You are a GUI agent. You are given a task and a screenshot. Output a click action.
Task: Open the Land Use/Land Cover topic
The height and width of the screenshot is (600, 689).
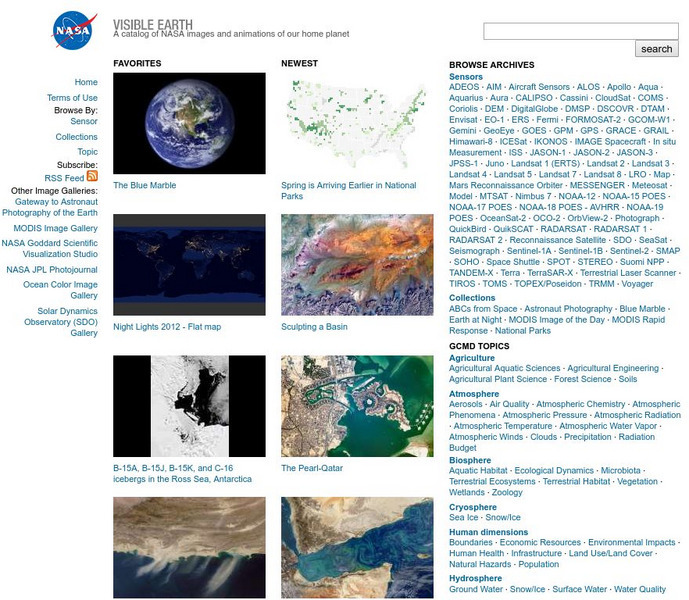pyautogui.click(x=611, y=553)
